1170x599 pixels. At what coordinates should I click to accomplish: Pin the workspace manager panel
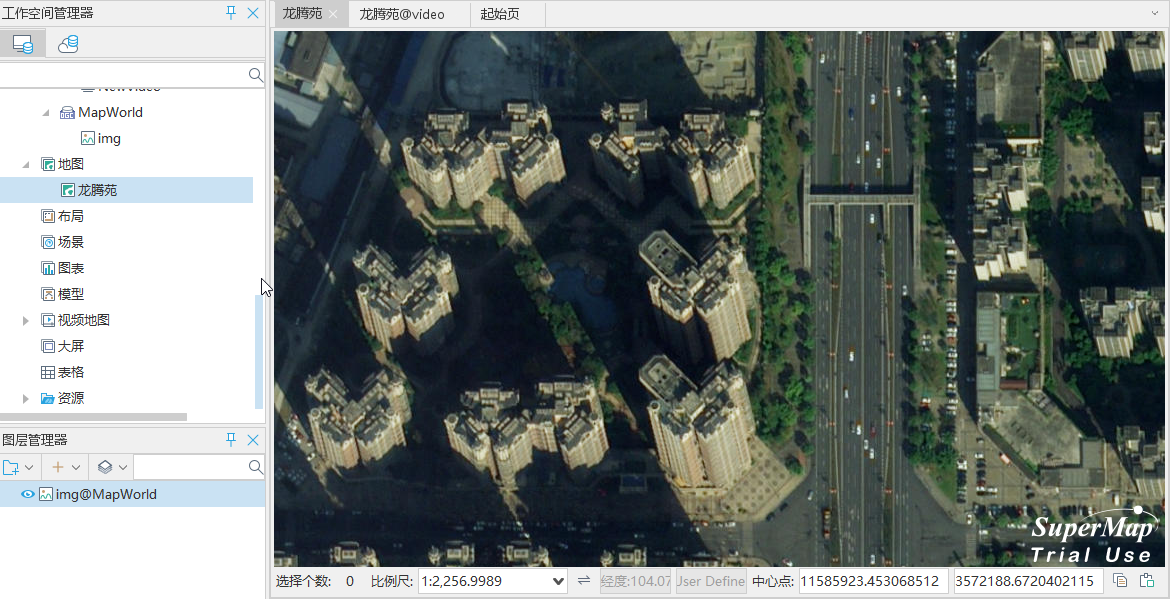coord(232,13)
